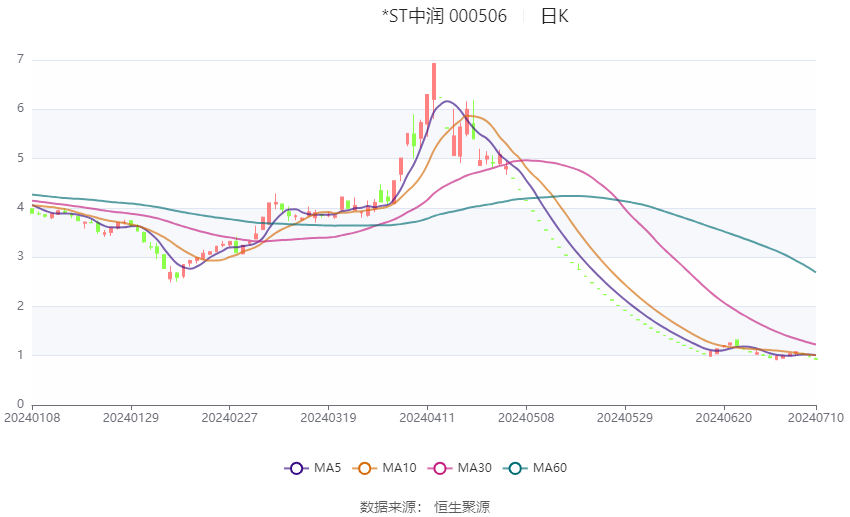Click the y-axis value 5
Image resolution: width=850 pixels, height=517 pixels.
coord(21,158)
